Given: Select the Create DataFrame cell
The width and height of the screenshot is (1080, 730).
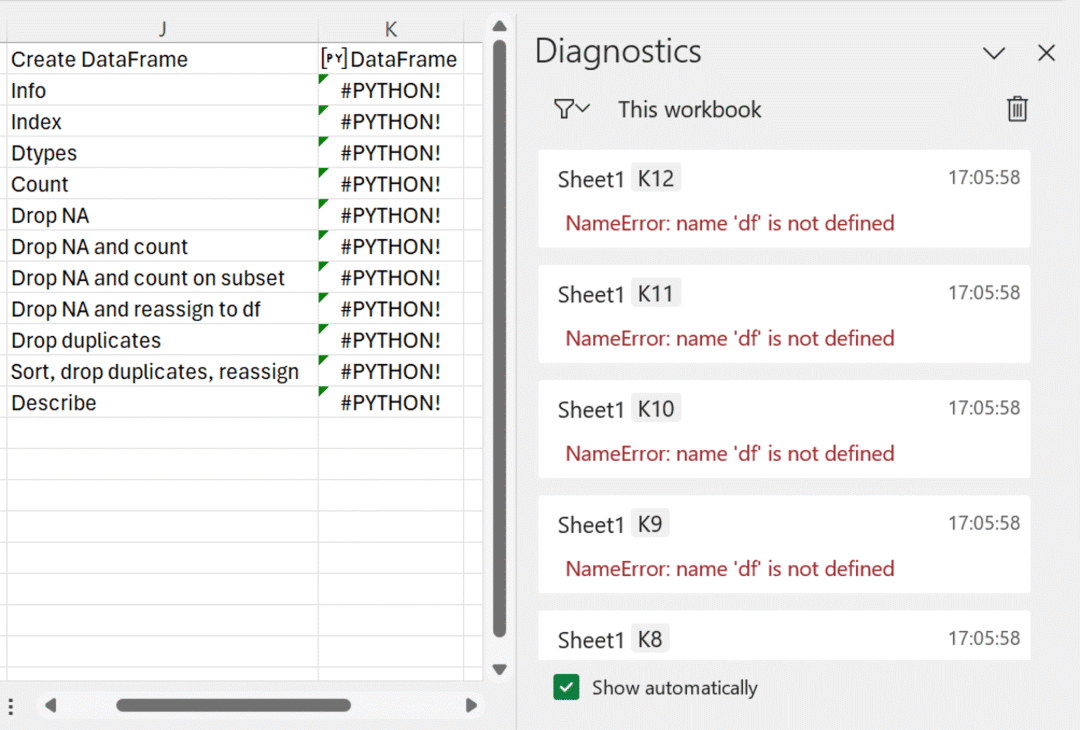Looking at the screenshot, I should [163, 59].
